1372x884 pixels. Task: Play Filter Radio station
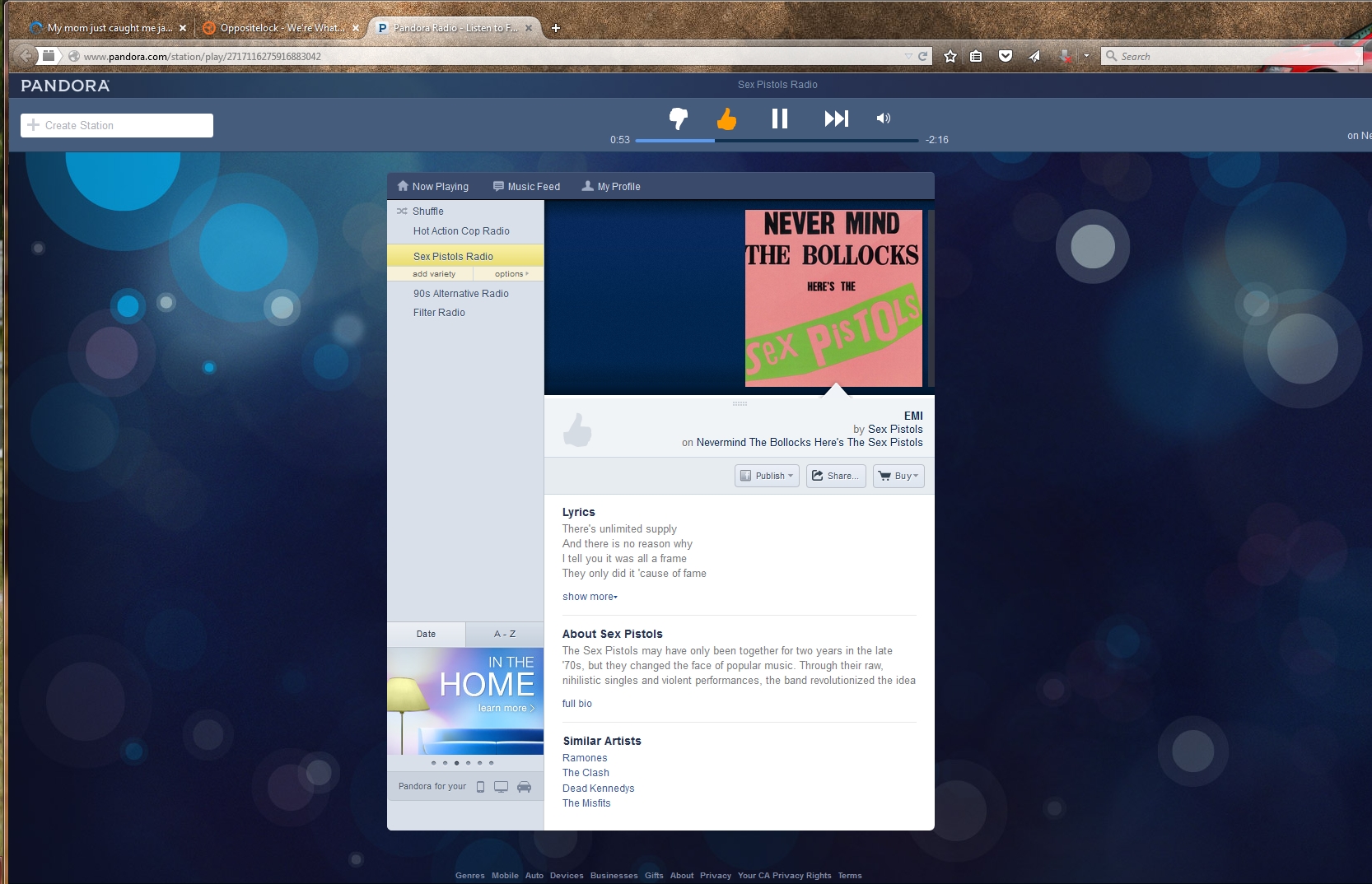point(439,313)
